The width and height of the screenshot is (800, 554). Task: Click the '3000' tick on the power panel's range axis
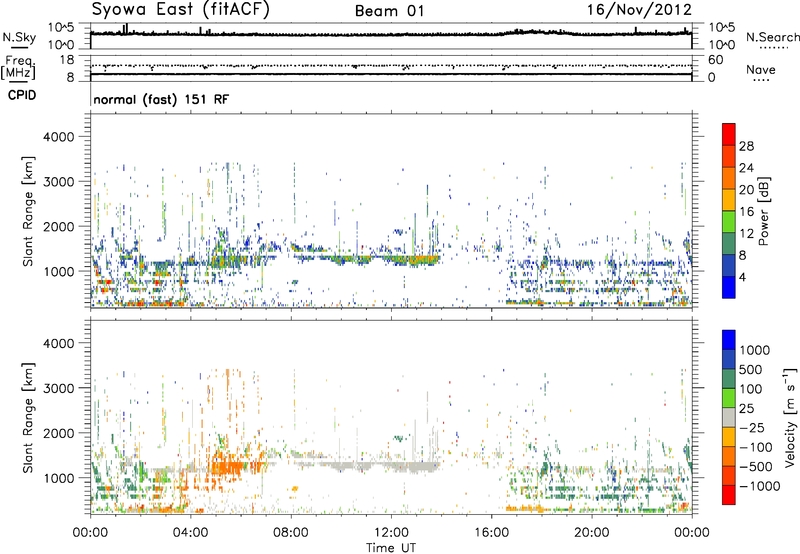tap(58, 182)
